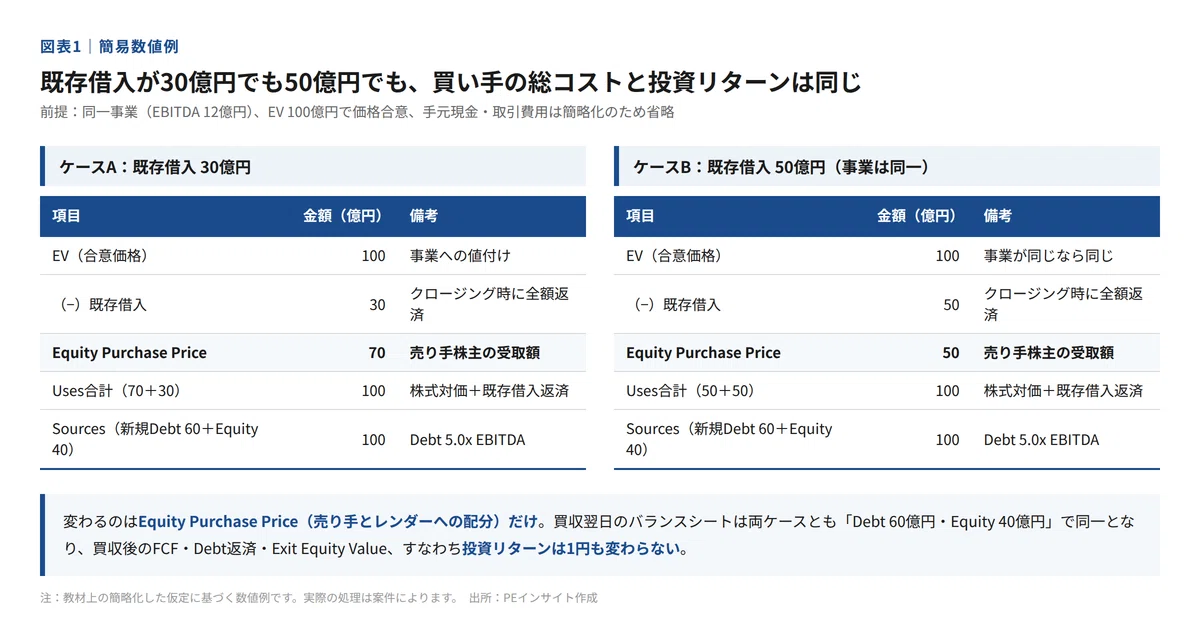Click EV（合意価格） row label in Case A

100,256
